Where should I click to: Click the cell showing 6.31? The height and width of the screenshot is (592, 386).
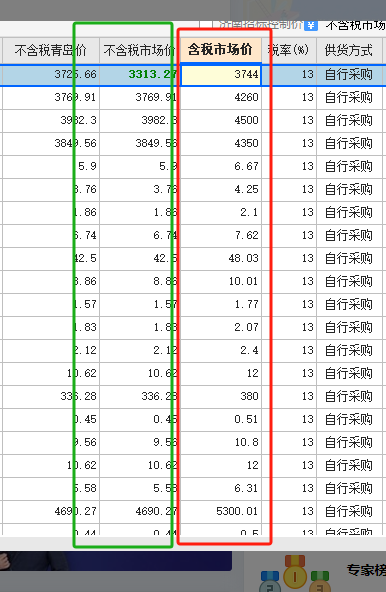(x=221, y=489)
